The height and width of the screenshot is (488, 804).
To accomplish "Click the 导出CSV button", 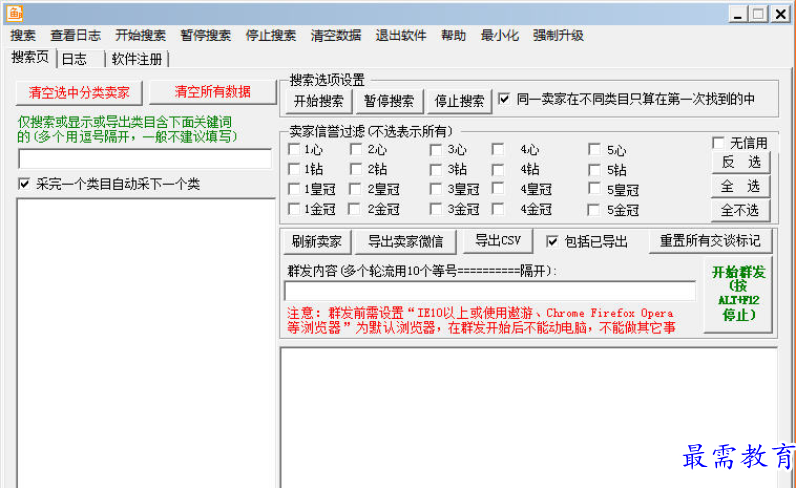I will pyautogui.click(x=497, y=241).
